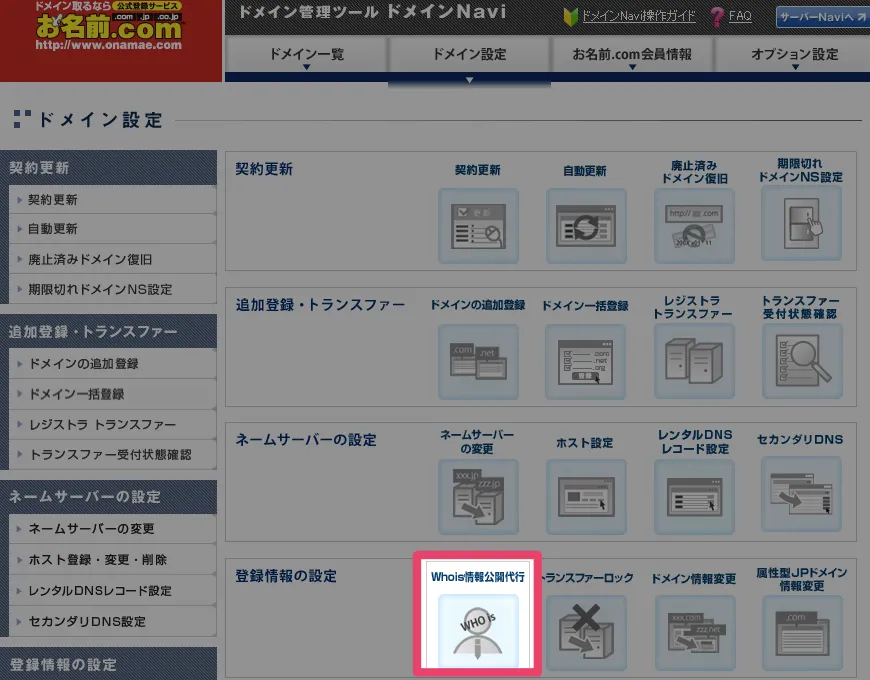Select the レンタルDNSレコード設定 icon
Image resolution: width=870 pixels, height=680 pixels.
694,496
